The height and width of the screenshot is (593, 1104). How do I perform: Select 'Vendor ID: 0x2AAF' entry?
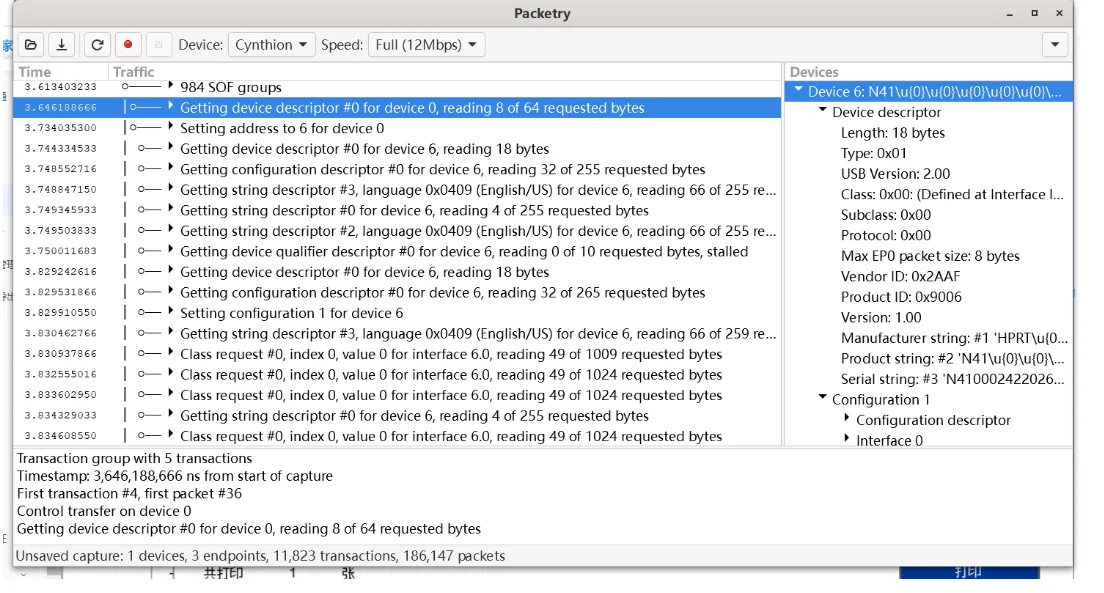[x=900, y=276]
